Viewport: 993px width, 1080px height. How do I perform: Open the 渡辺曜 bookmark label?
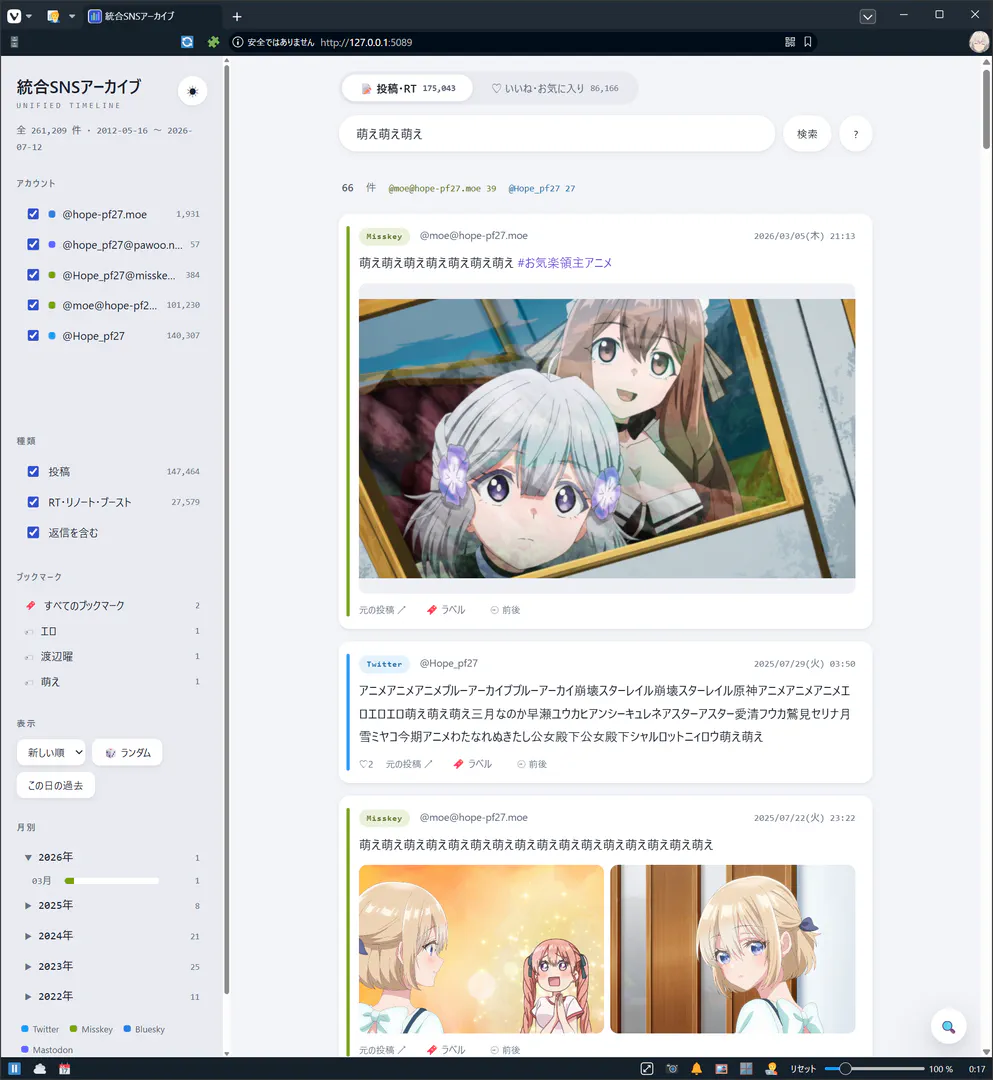112,656
